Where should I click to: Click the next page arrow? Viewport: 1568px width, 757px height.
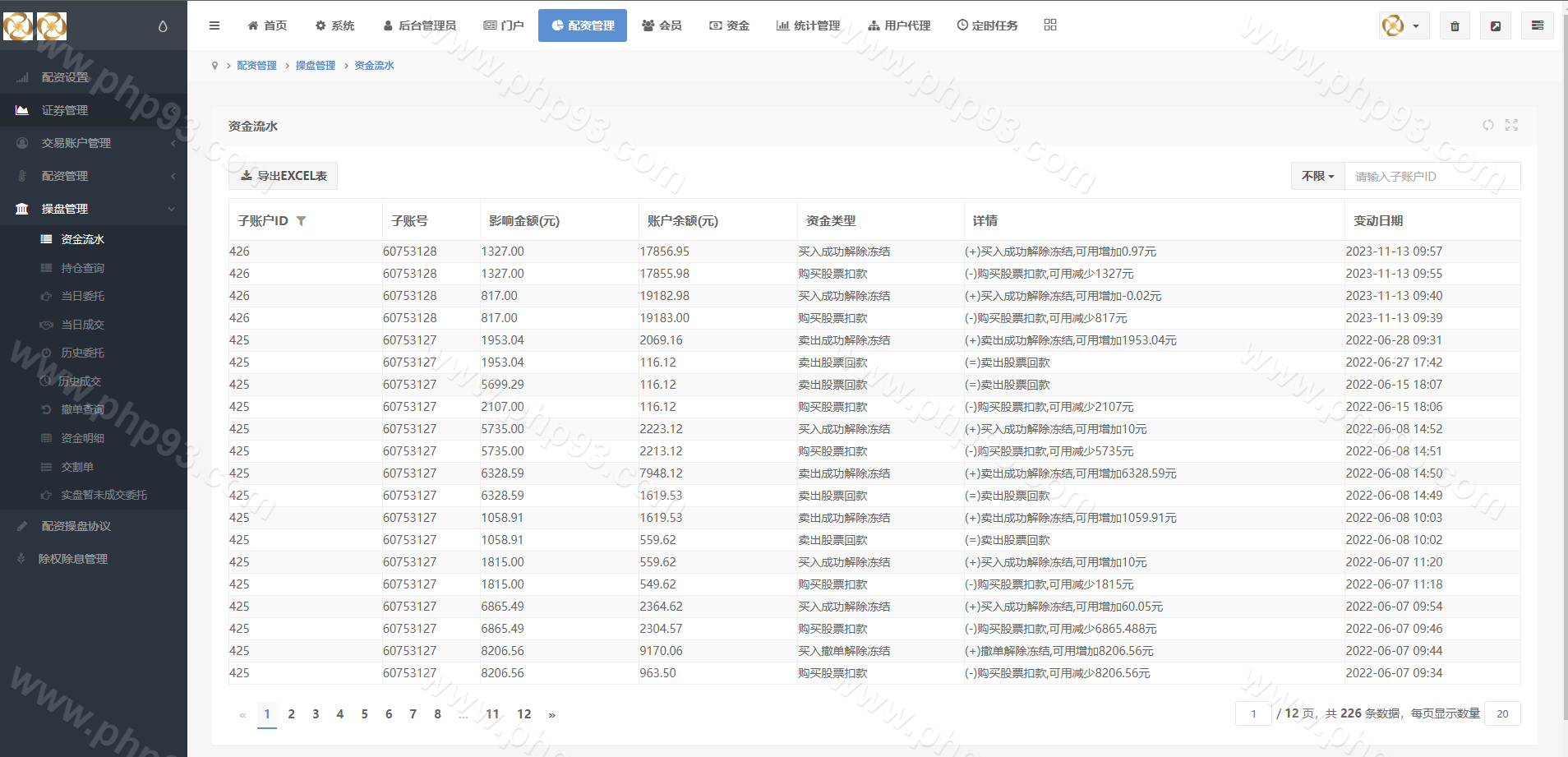point(552,715)
